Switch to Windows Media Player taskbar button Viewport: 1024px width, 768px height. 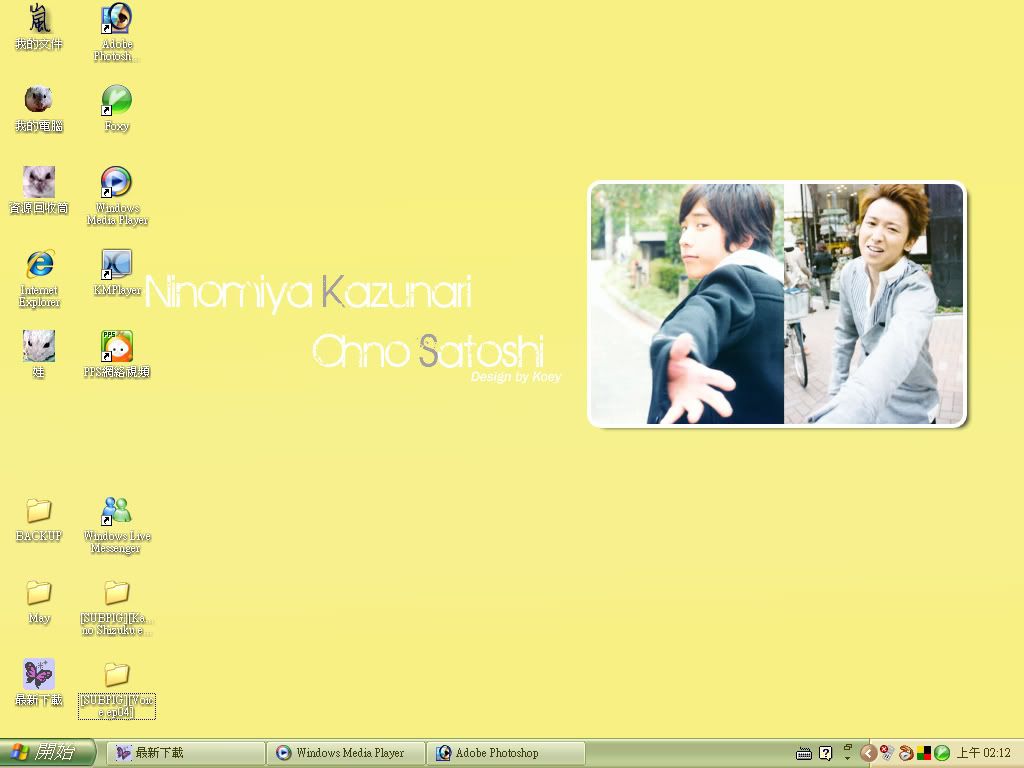pyautogui.click(x=346, y=753)
